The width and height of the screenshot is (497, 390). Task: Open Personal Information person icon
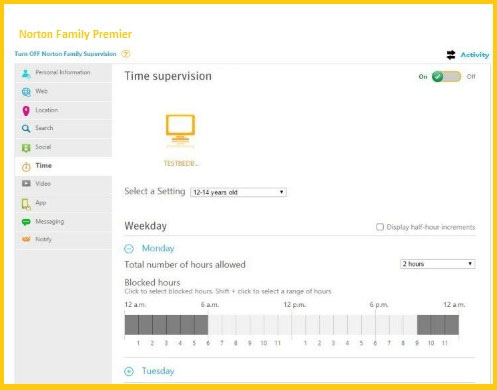tap(26, 73)
